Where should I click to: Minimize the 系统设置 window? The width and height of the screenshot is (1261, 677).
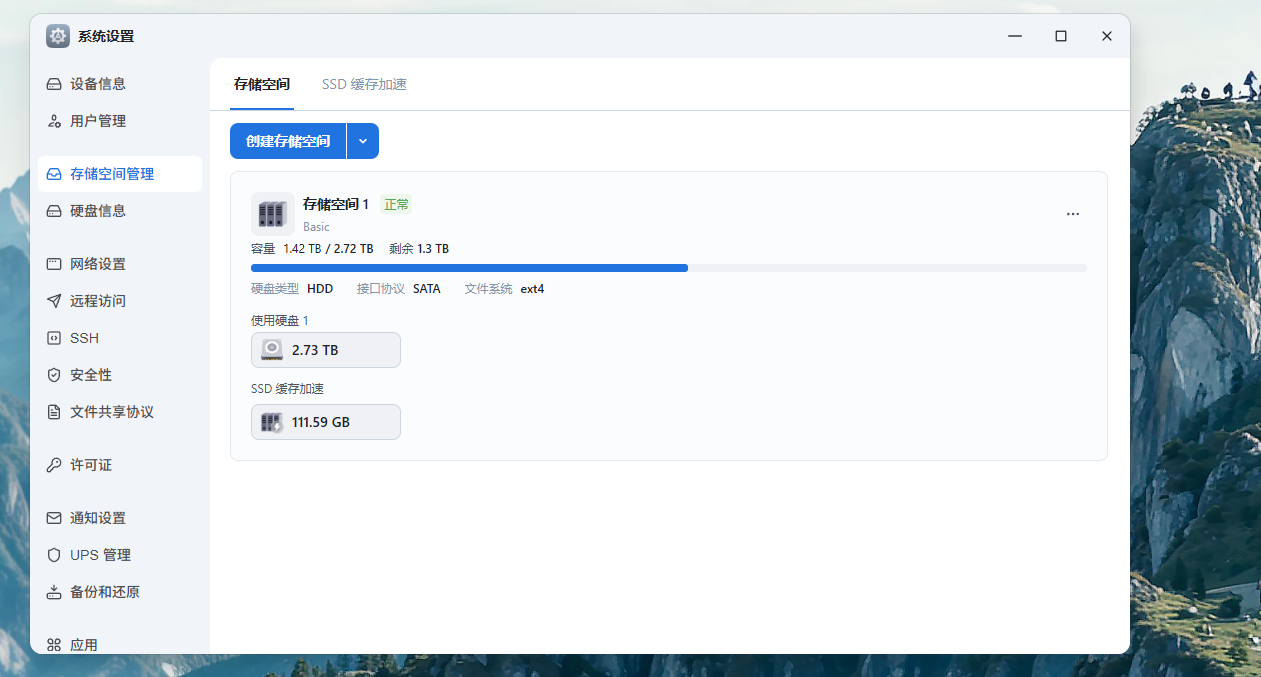(x=1015, y=36)
